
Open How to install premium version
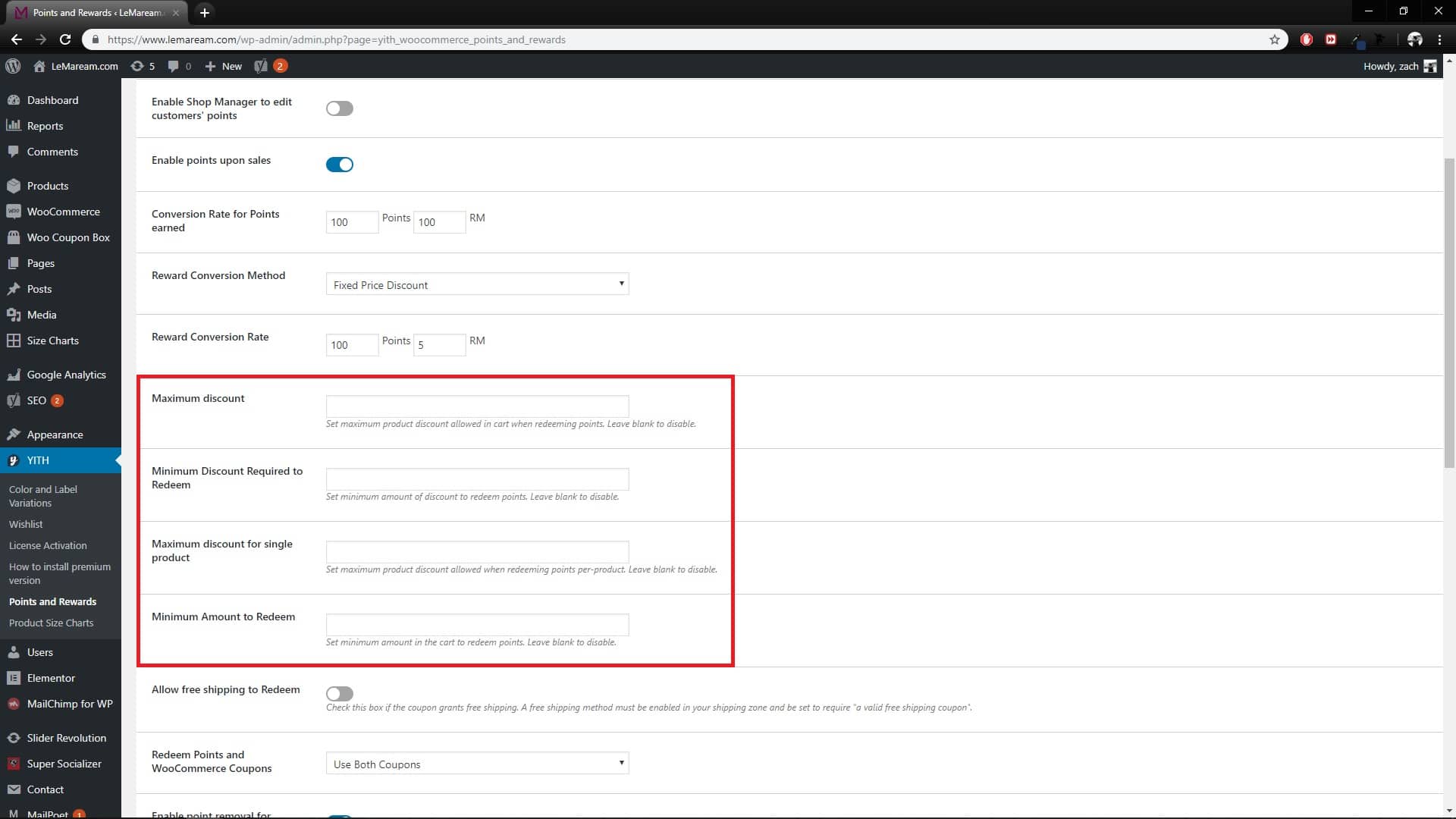click(60, 573)
